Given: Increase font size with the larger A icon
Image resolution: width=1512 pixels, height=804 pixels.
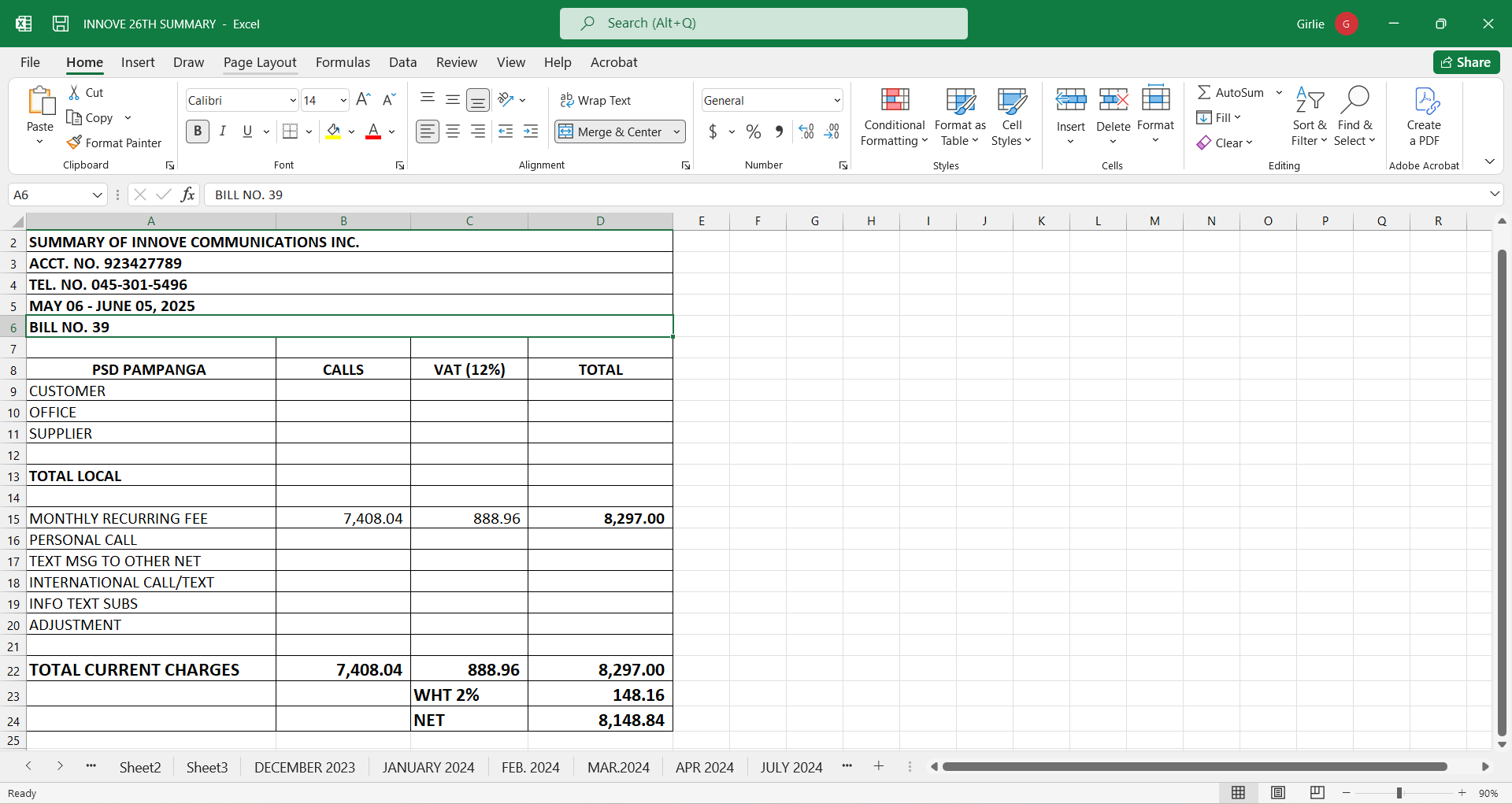Looking at the screenshot, I should click(363, 100).
